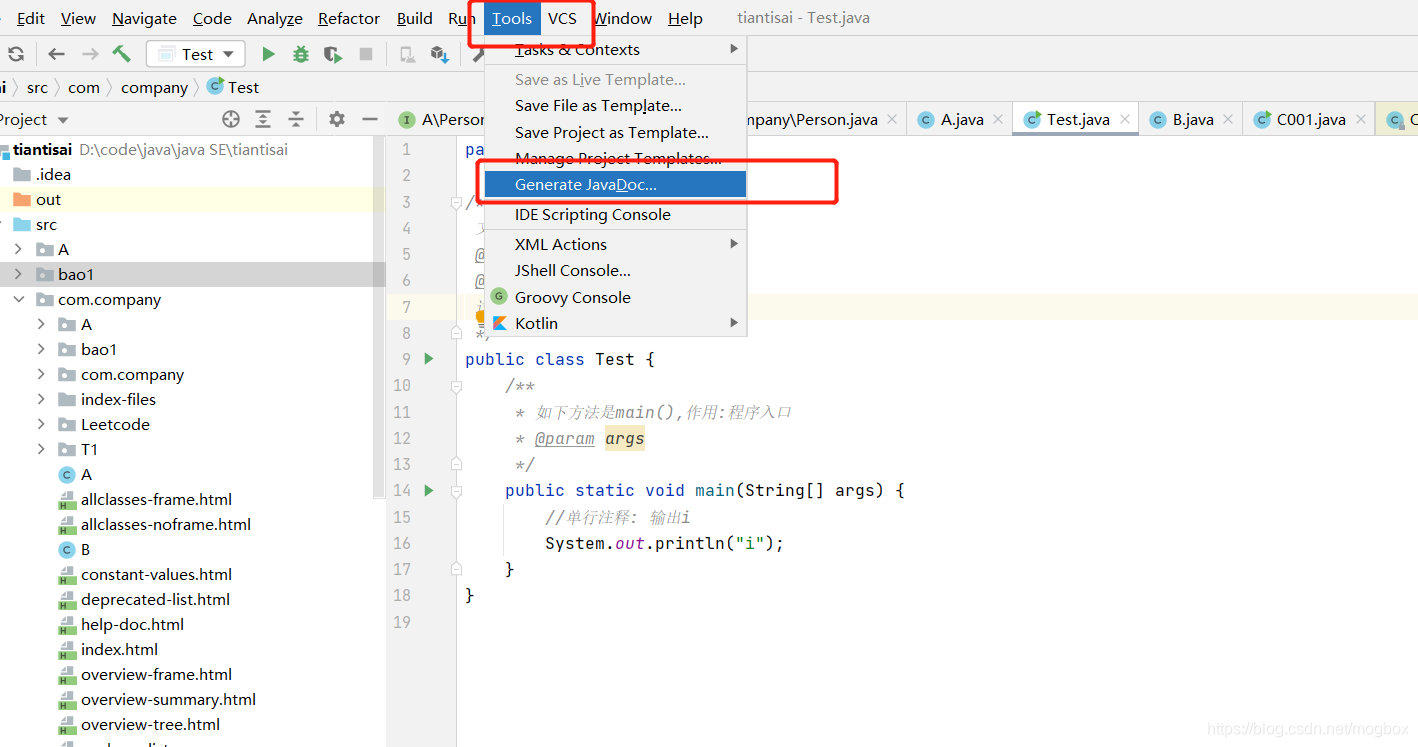Expand the index-files folder

[41, 399]
